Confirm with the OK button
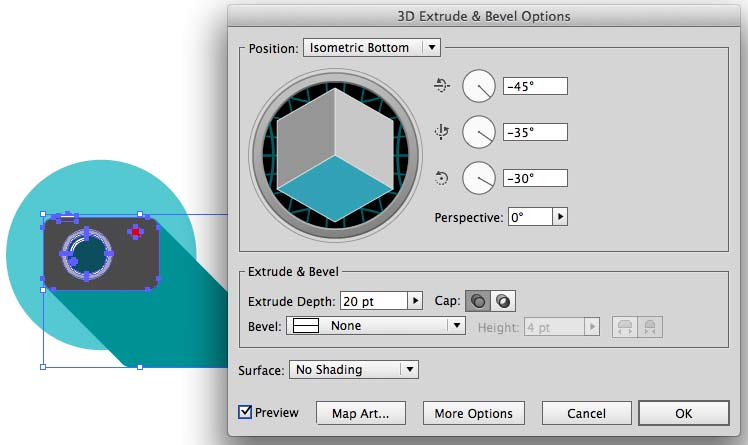The image size is (748, 445). [683, 413]
